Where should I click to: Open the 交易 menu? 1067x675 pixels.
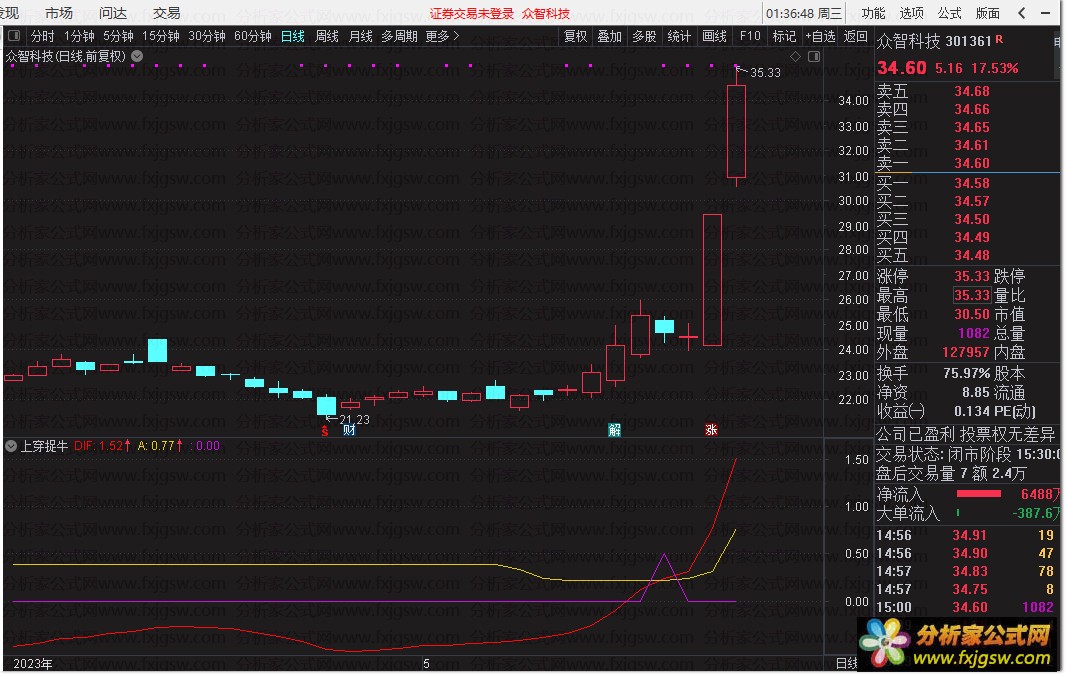(x=167, y=13)
